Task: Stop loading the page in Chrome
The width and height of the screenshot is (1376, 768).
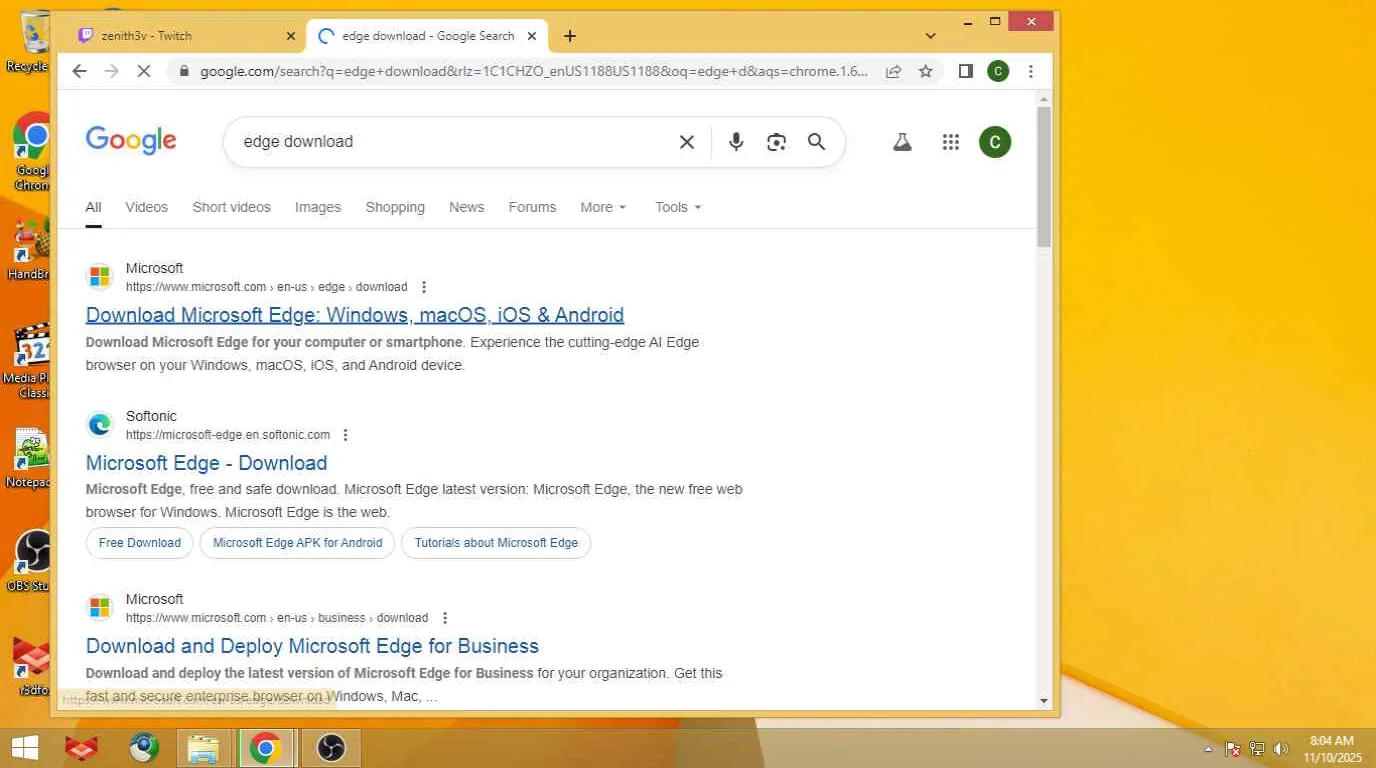Action: (143, 71)
